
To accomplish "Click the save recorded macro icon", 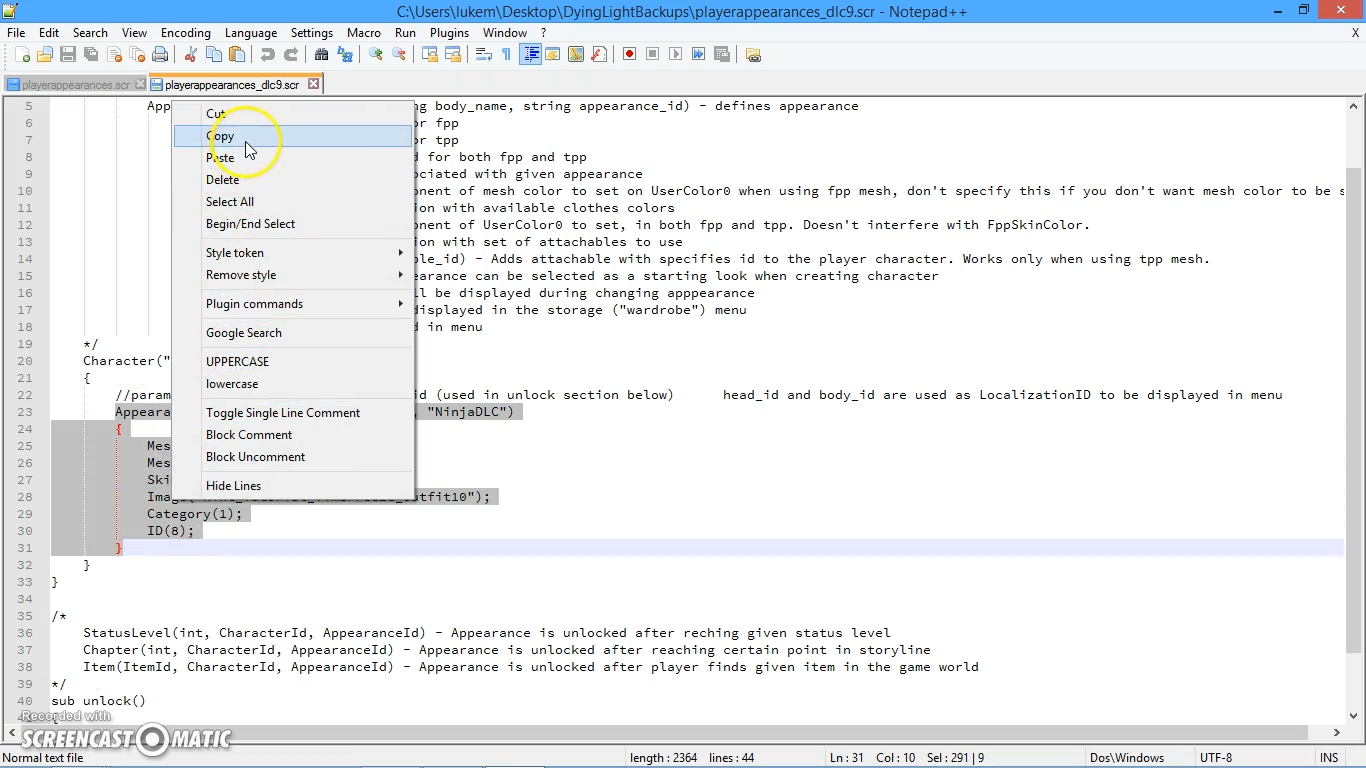I will (x=722, y=55).
